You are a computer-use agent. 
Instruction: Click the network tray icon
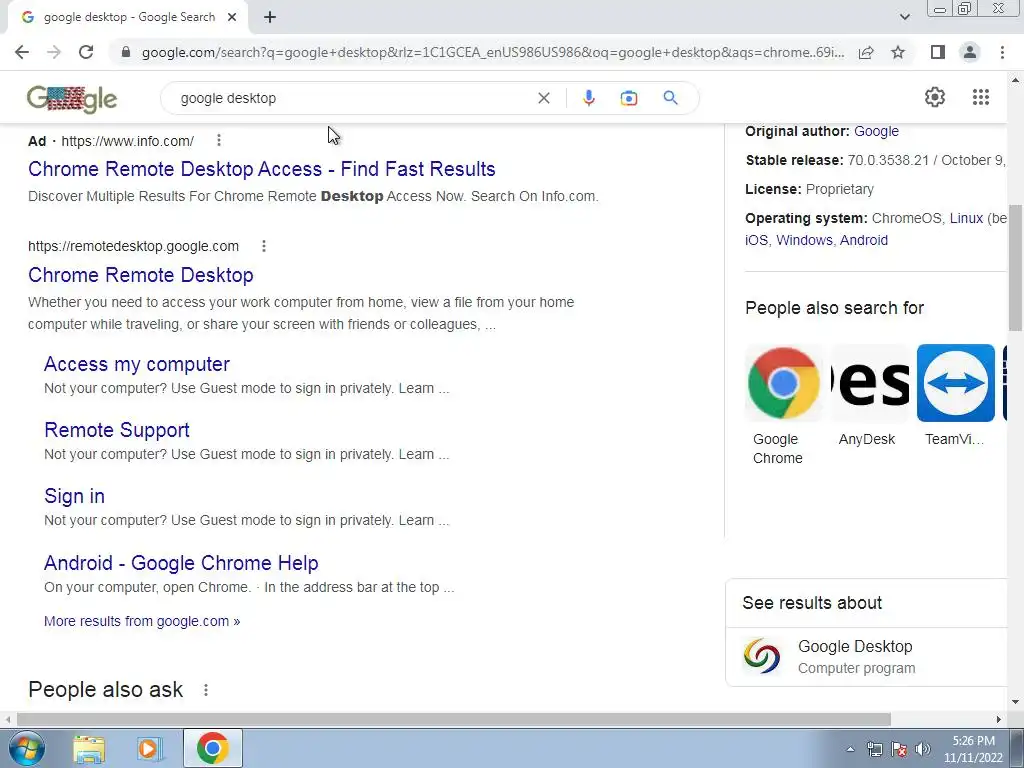click(x=874, y=749)
